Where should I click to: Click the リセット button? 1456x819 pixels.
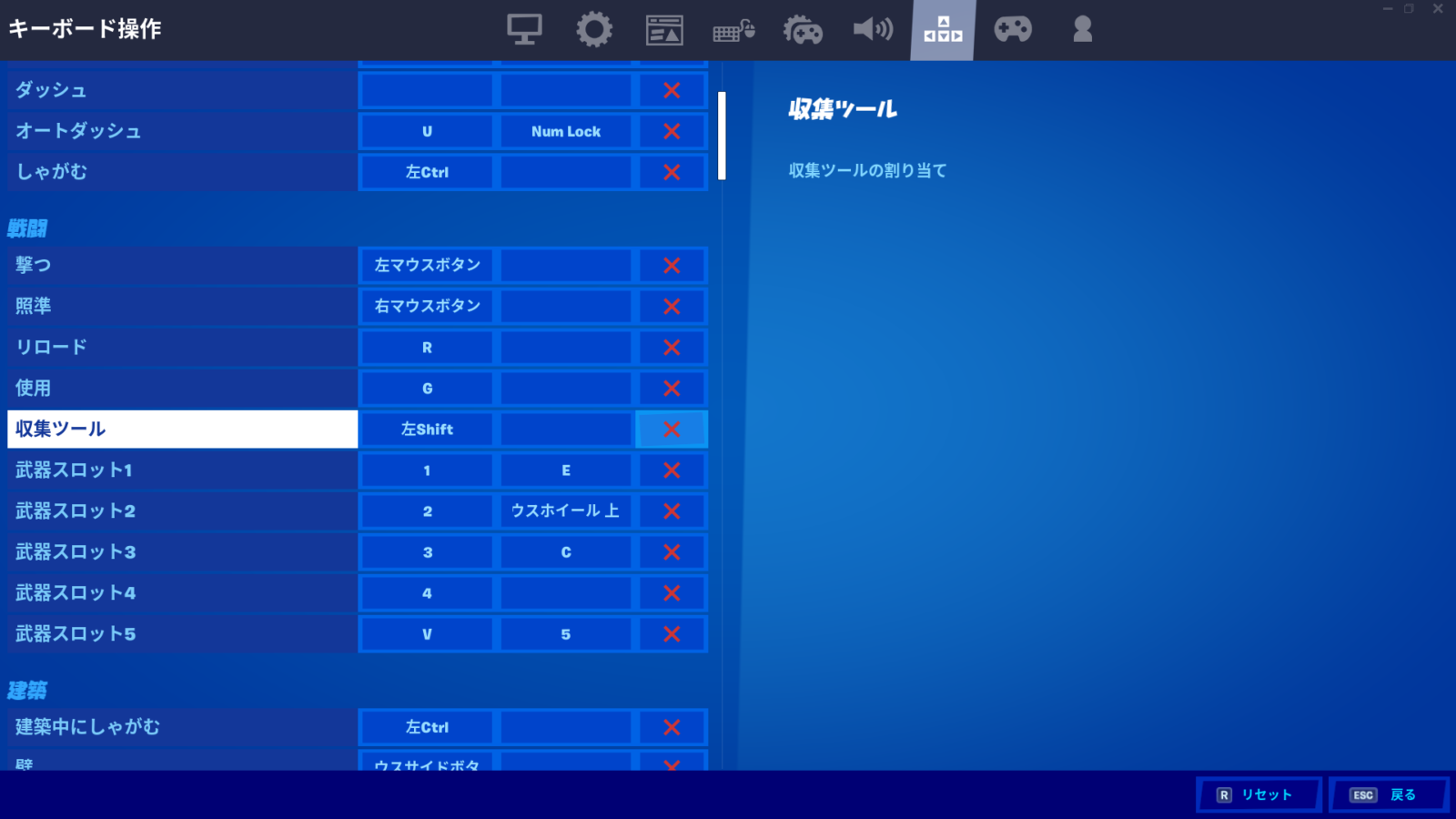1259,794
